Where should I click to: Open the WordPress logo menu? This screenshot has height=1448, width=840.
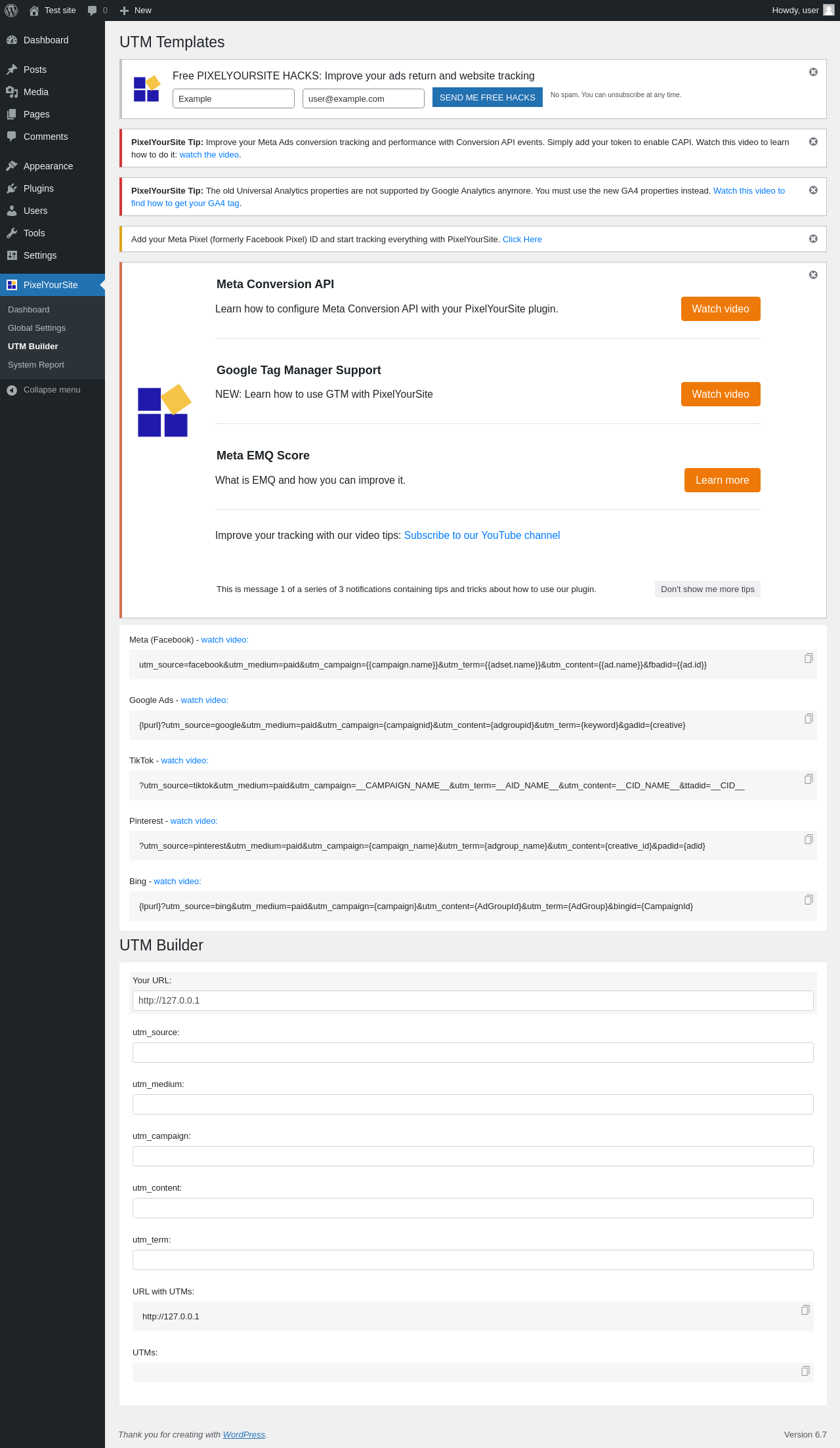click(x=11, y=11)
